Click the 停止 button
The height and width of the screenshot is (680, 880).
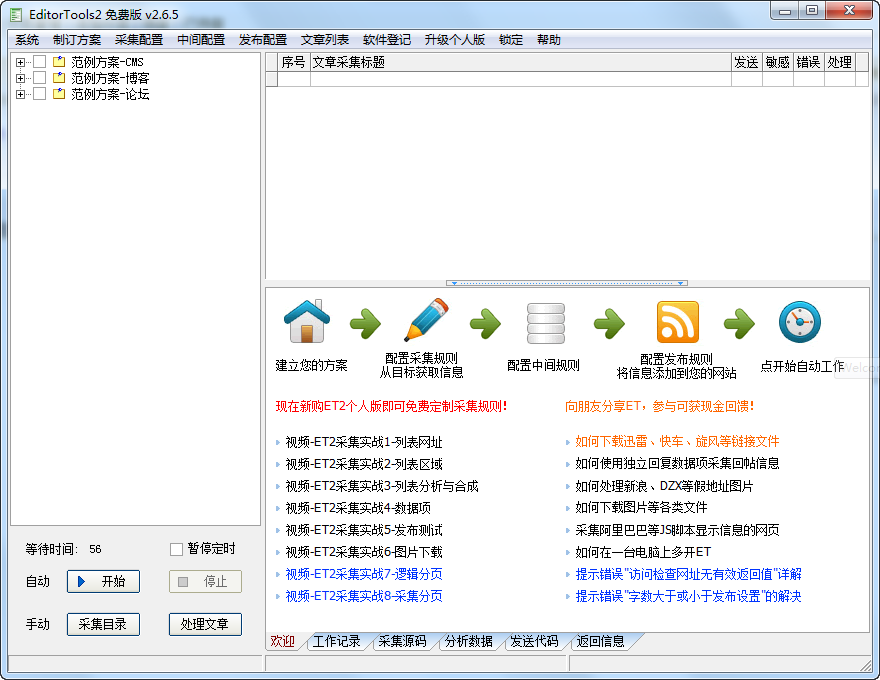tap(205, 581)
